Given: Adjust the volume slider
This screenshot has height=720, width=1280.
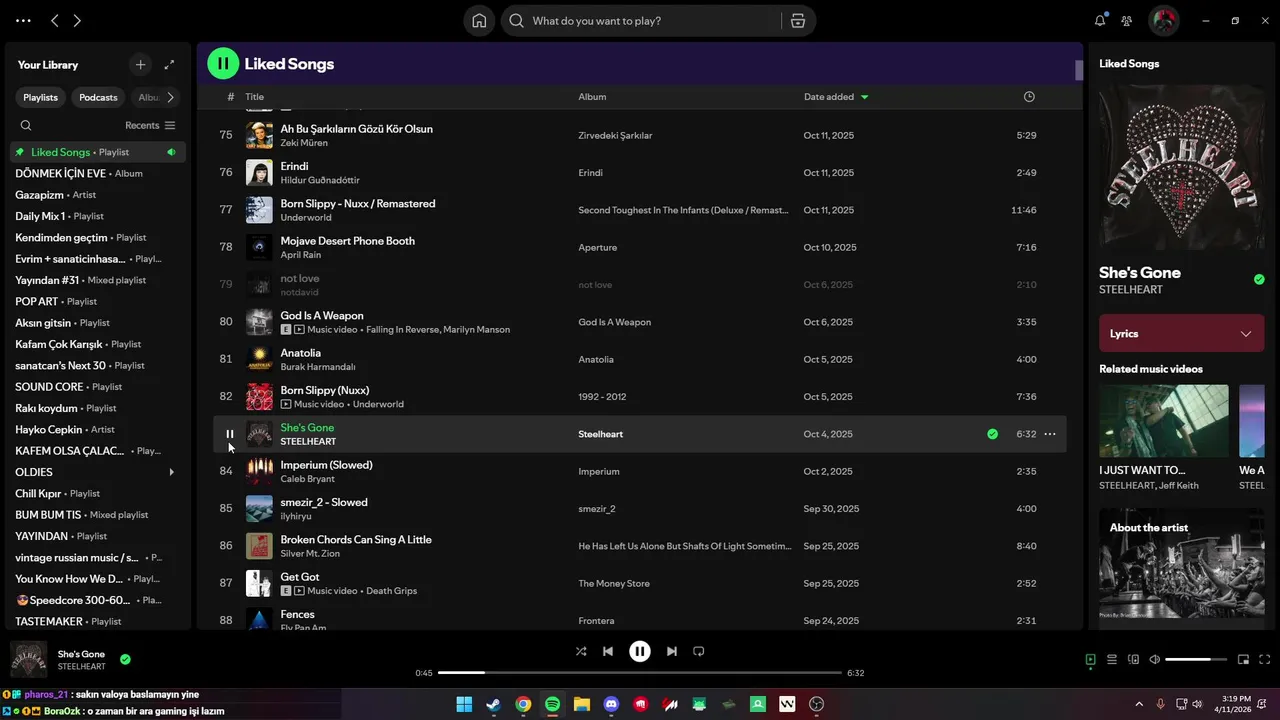Looking at the screenshot, I should (x=1196, y=660).
